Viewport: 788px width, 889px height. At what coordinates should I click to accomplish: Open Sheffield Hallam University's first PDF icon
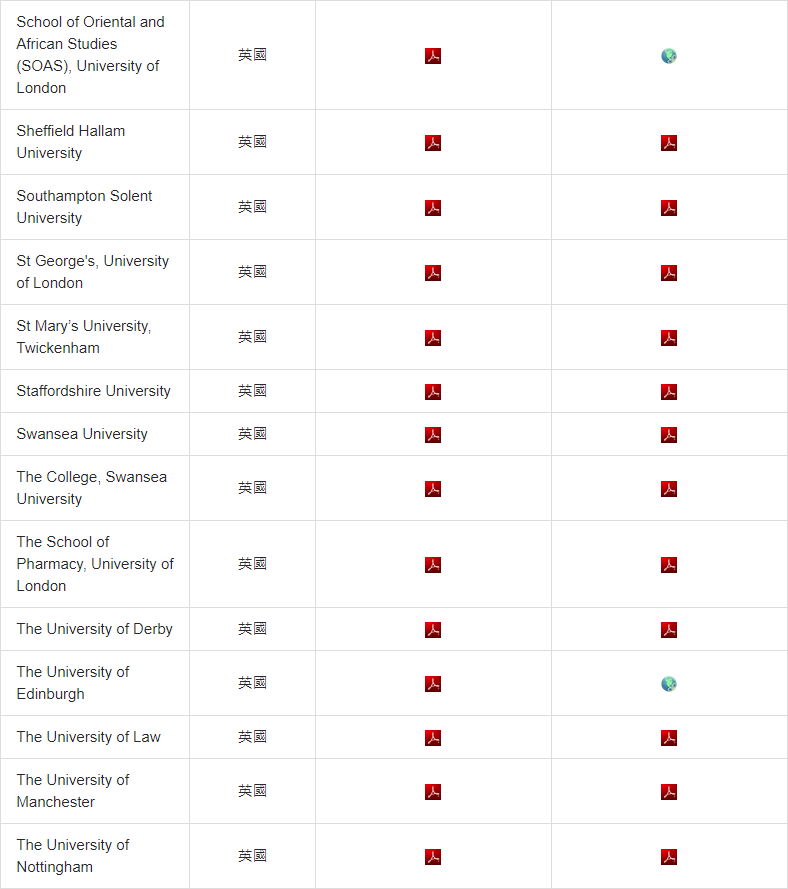tap(433, 143)
